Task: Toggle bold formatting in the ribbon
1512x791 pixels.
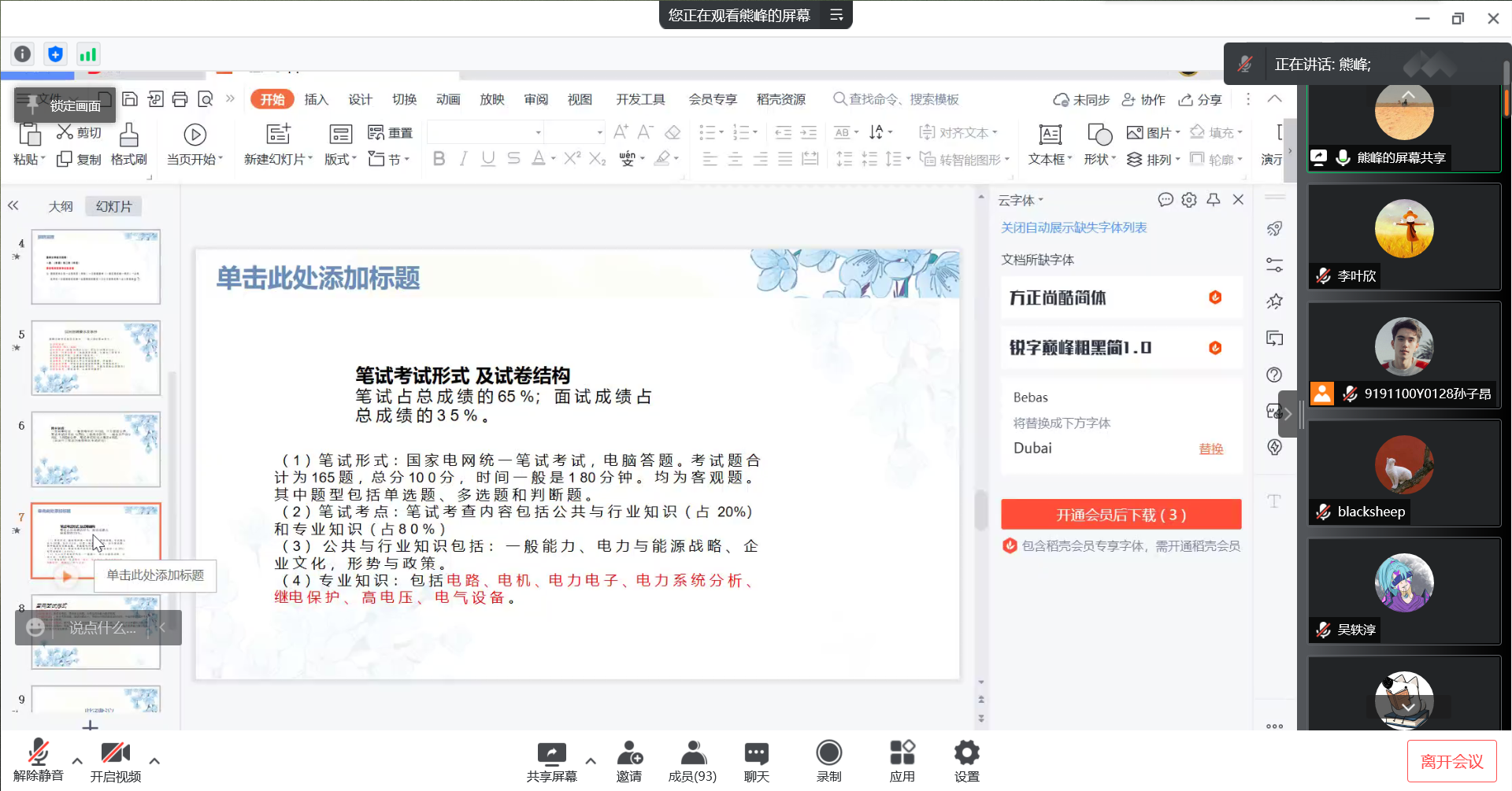Action: coord(439,159)
